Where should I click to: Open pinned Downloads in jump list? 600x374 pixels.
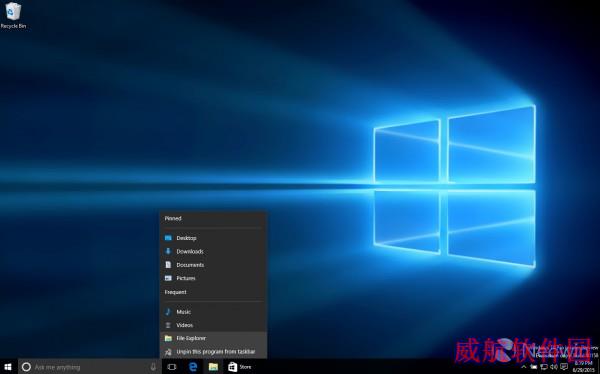pos(213,252)
